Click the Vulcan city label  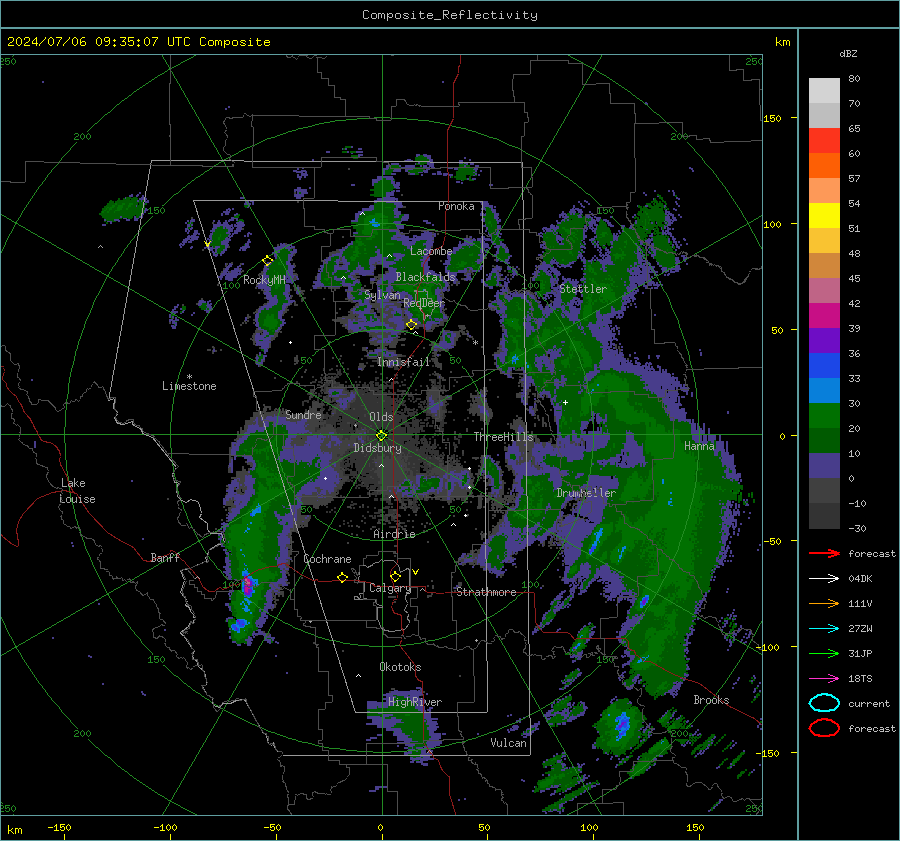(x=508, y=743)
